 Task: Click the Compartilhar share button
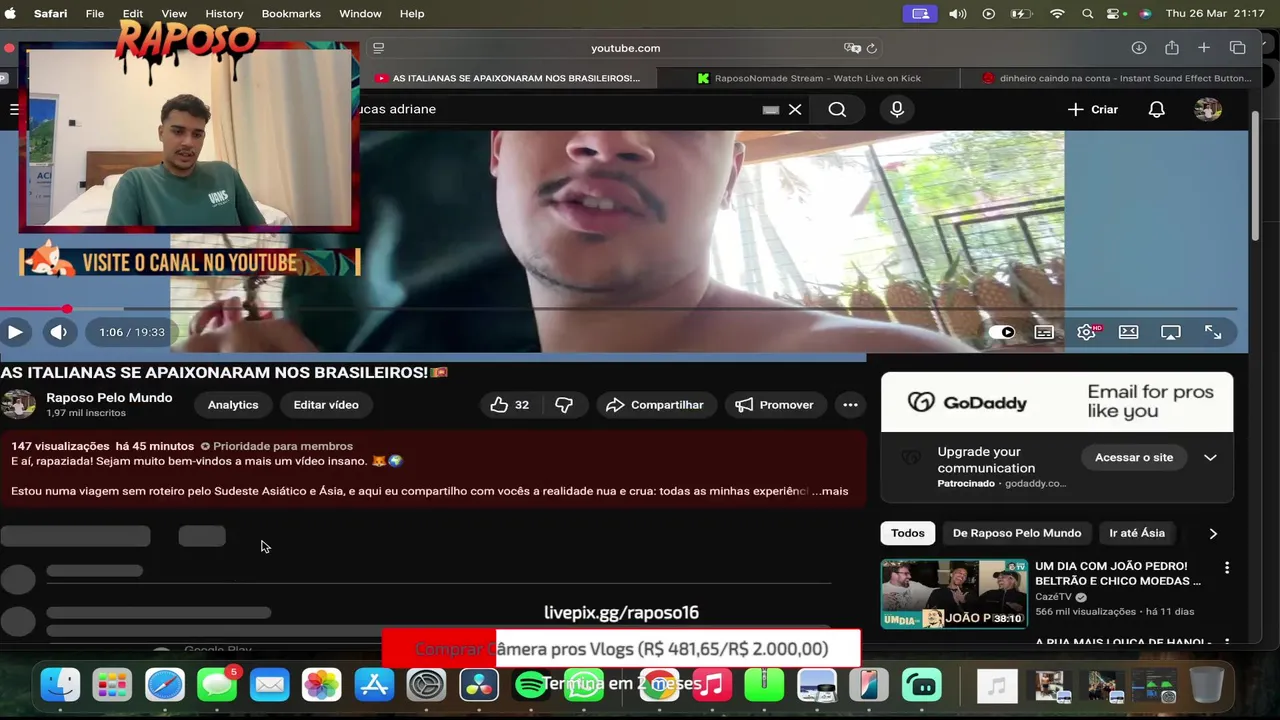tap(657, 405)
